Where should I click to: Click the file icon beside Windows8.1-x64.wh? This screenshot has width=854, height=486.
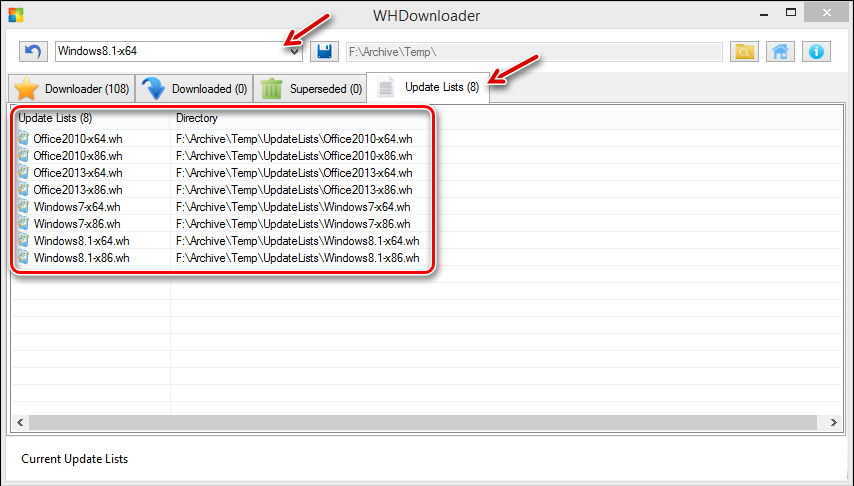point(23,240)
